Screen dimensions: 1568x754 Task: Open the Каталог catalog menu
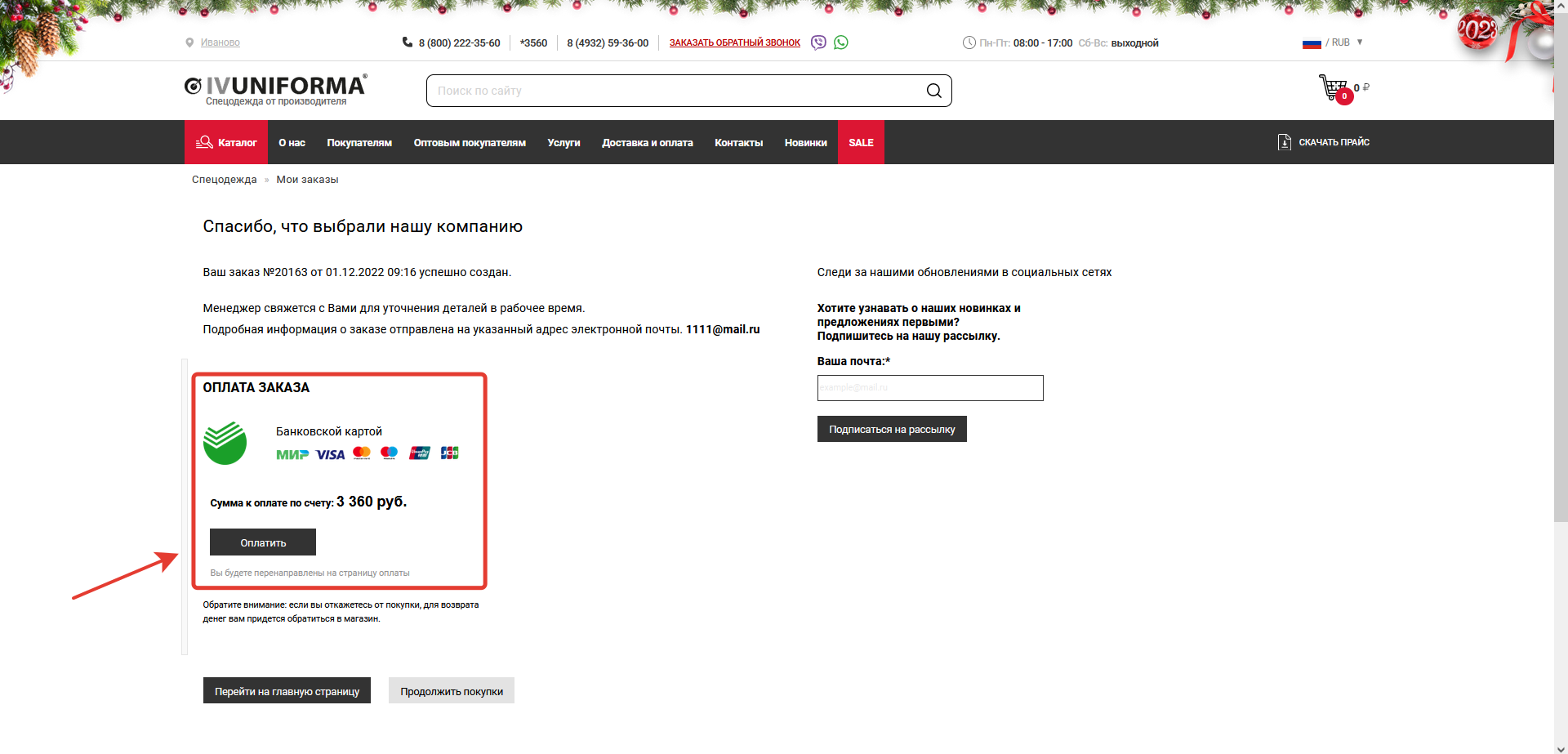[226, 142]
